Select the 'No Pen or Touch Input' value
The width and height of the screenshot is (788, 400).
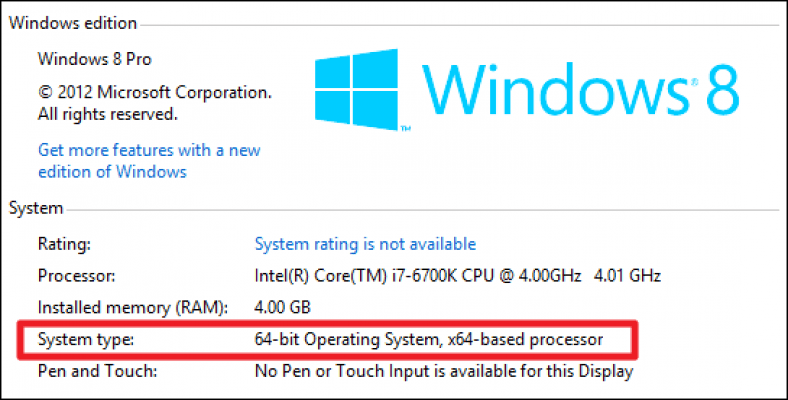(x=444, y=371)
